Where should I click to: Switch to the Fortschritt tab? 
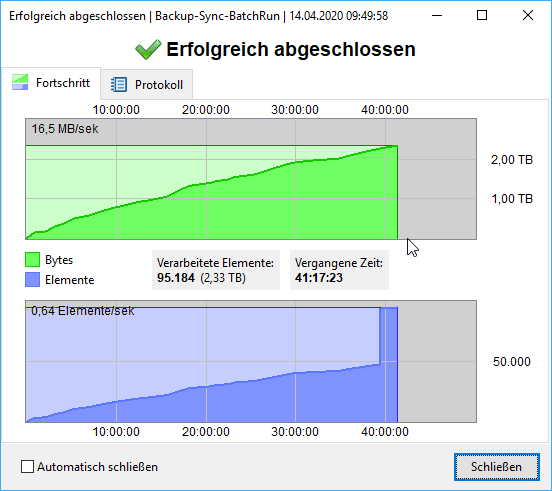tap(51, 83)
